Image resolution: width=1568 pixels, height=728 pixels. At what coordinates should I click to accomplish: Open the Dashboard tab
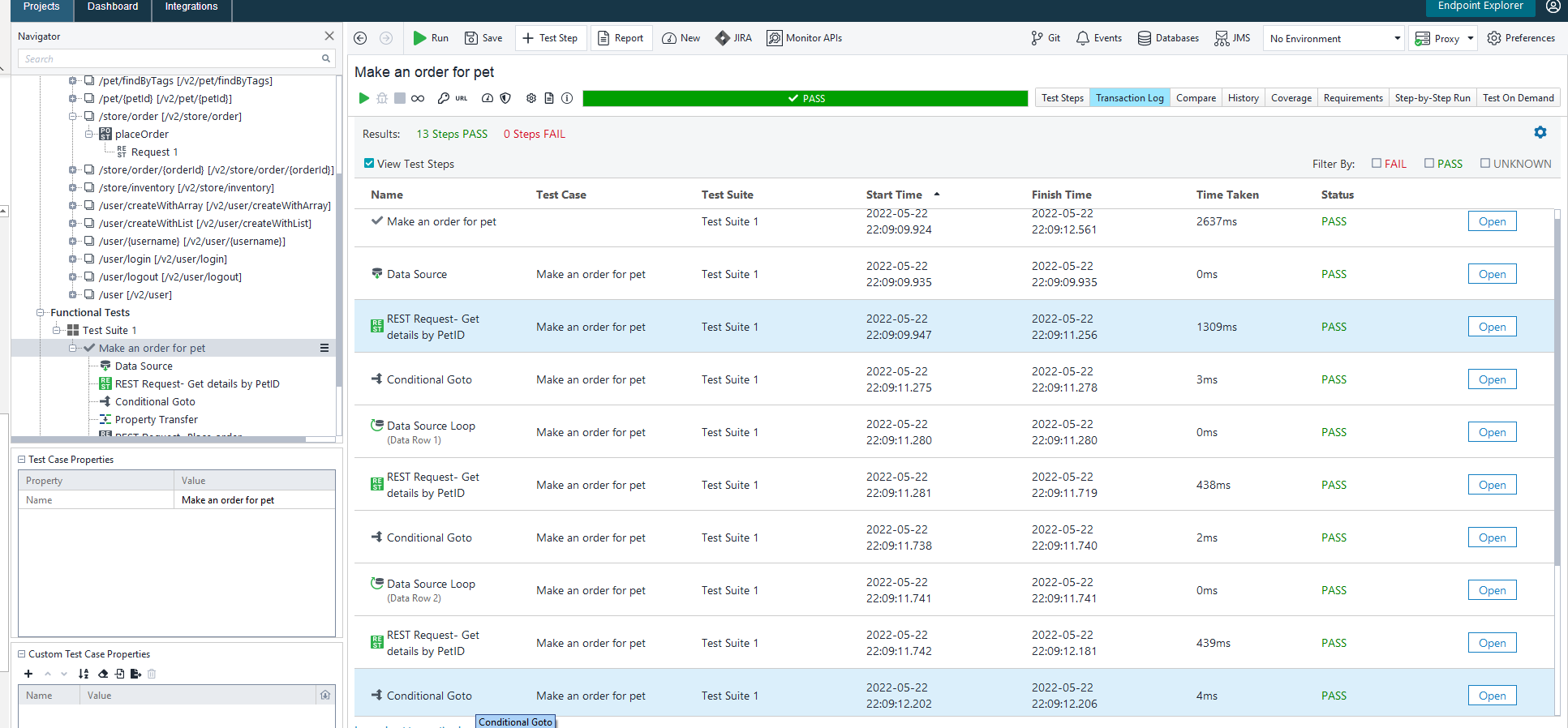tap(113, 6)
